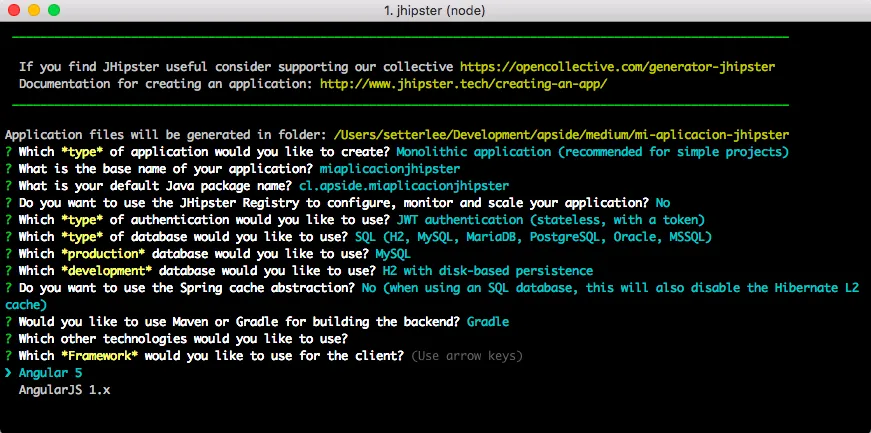This screenshot has height=433, width=871.
Task: Click the 'MySQL' production database answer
Action: [393, 254]
